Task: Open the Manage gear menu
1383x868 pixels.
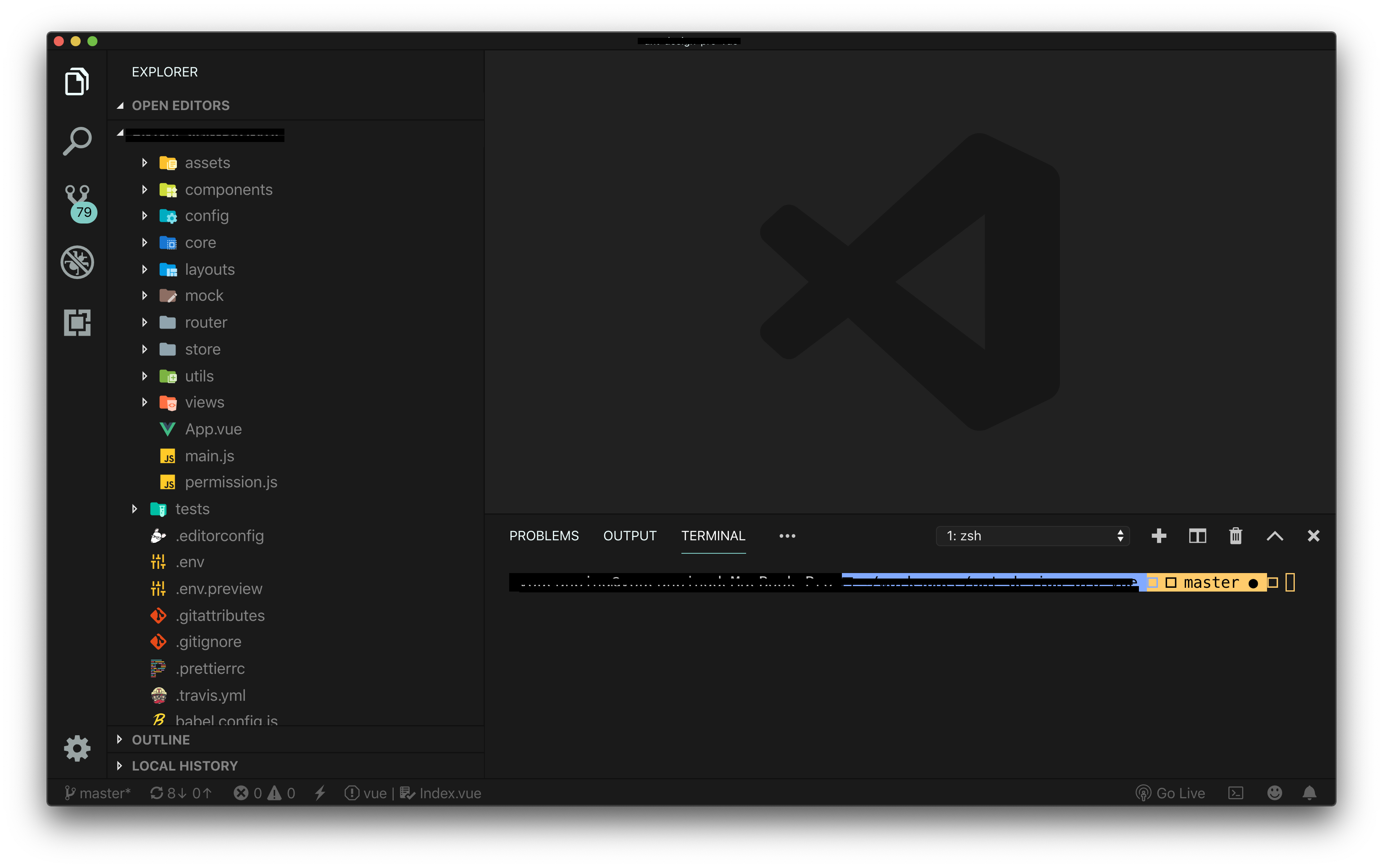Action: (77, 748)
